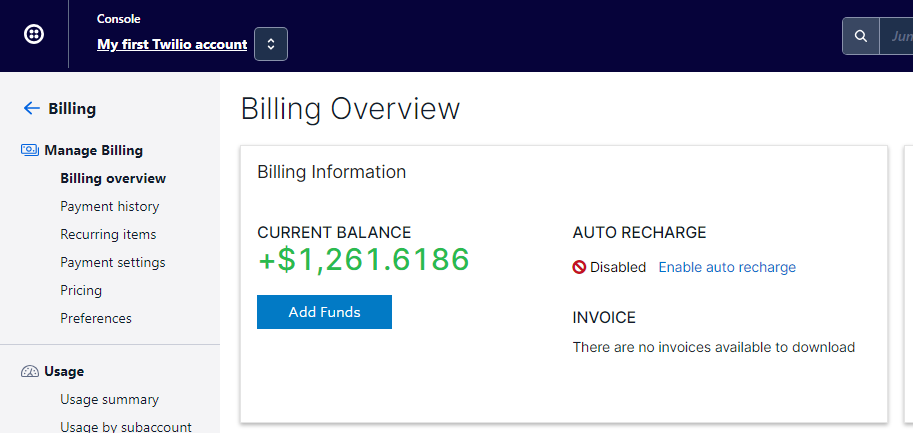Click the red Disabled status icon
Screen dimensions: 913x433
tap(579, 267)
